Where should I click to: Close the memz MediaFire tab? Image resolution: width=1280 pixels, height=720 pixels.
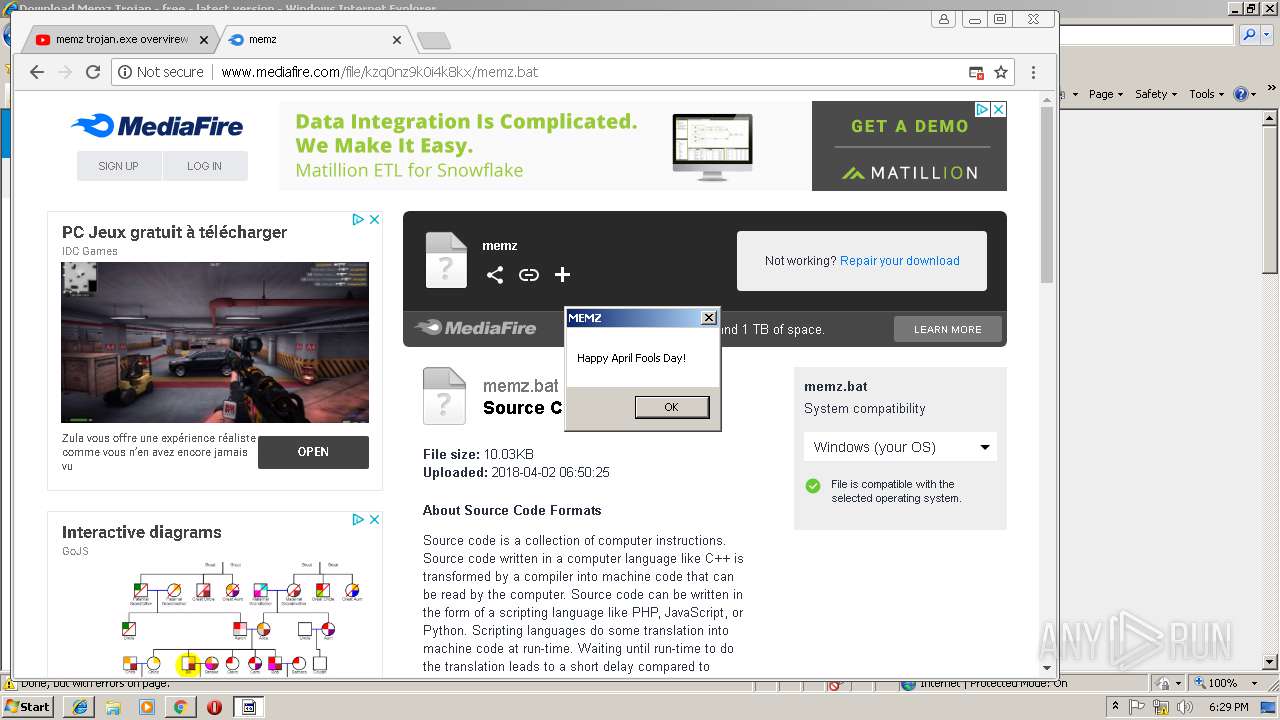[x=397, y=40]
